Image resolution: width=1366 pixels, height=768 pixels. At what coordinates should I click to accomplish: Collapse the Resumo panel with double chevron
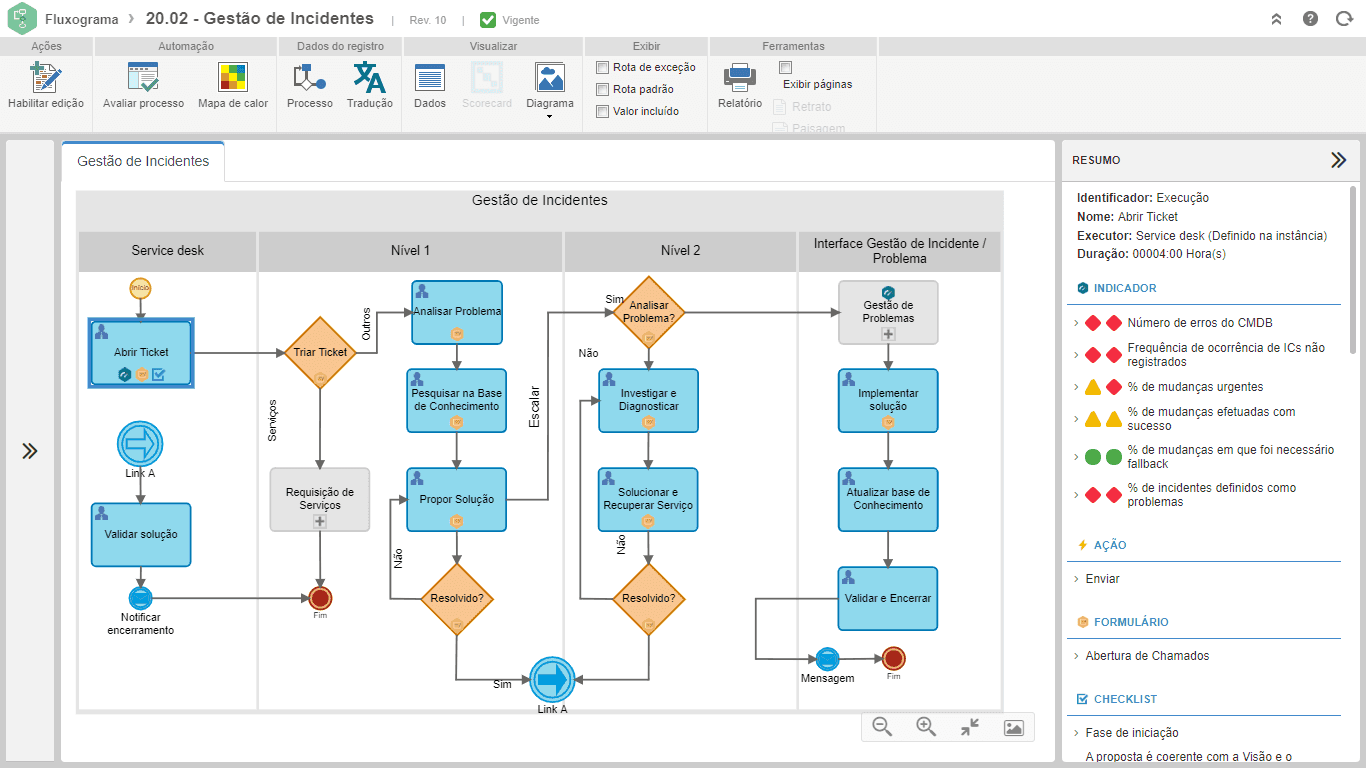click(1338, 160)
